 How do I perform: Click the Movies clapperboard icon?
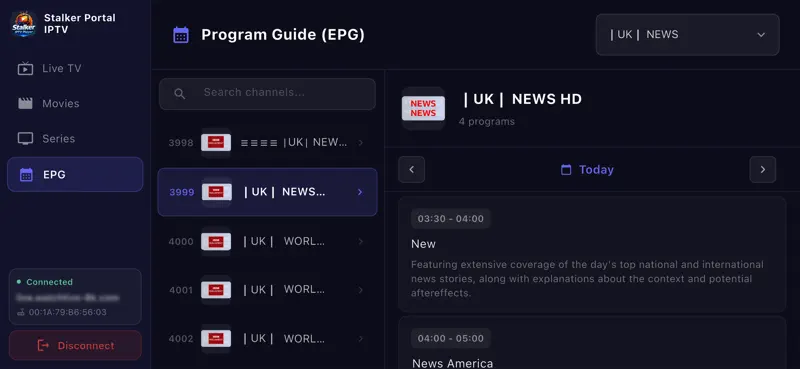25,104
